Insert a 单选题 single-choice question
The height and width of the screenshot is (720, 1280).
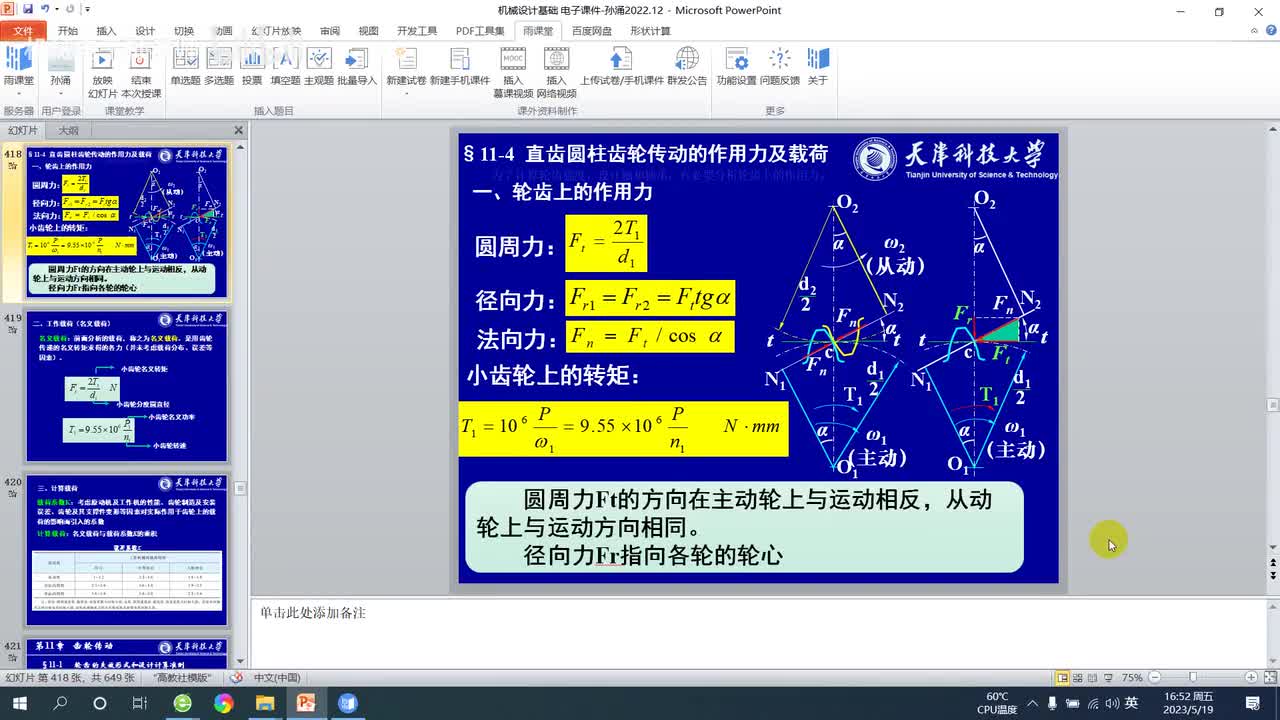tap(186, 67)
